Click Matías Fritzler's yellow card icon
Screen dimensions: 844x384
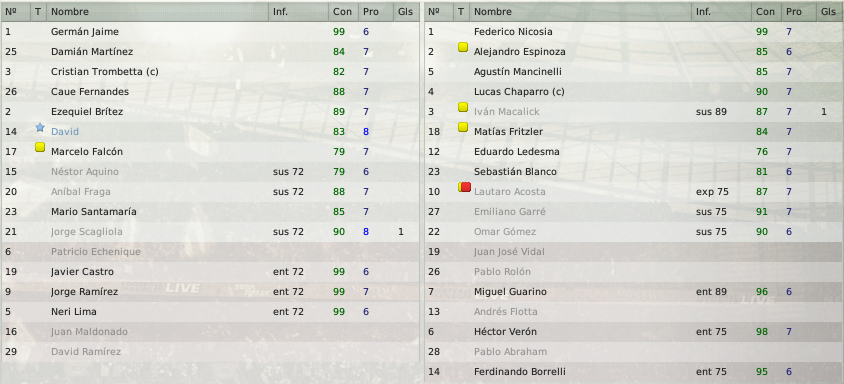pos(462,127)
